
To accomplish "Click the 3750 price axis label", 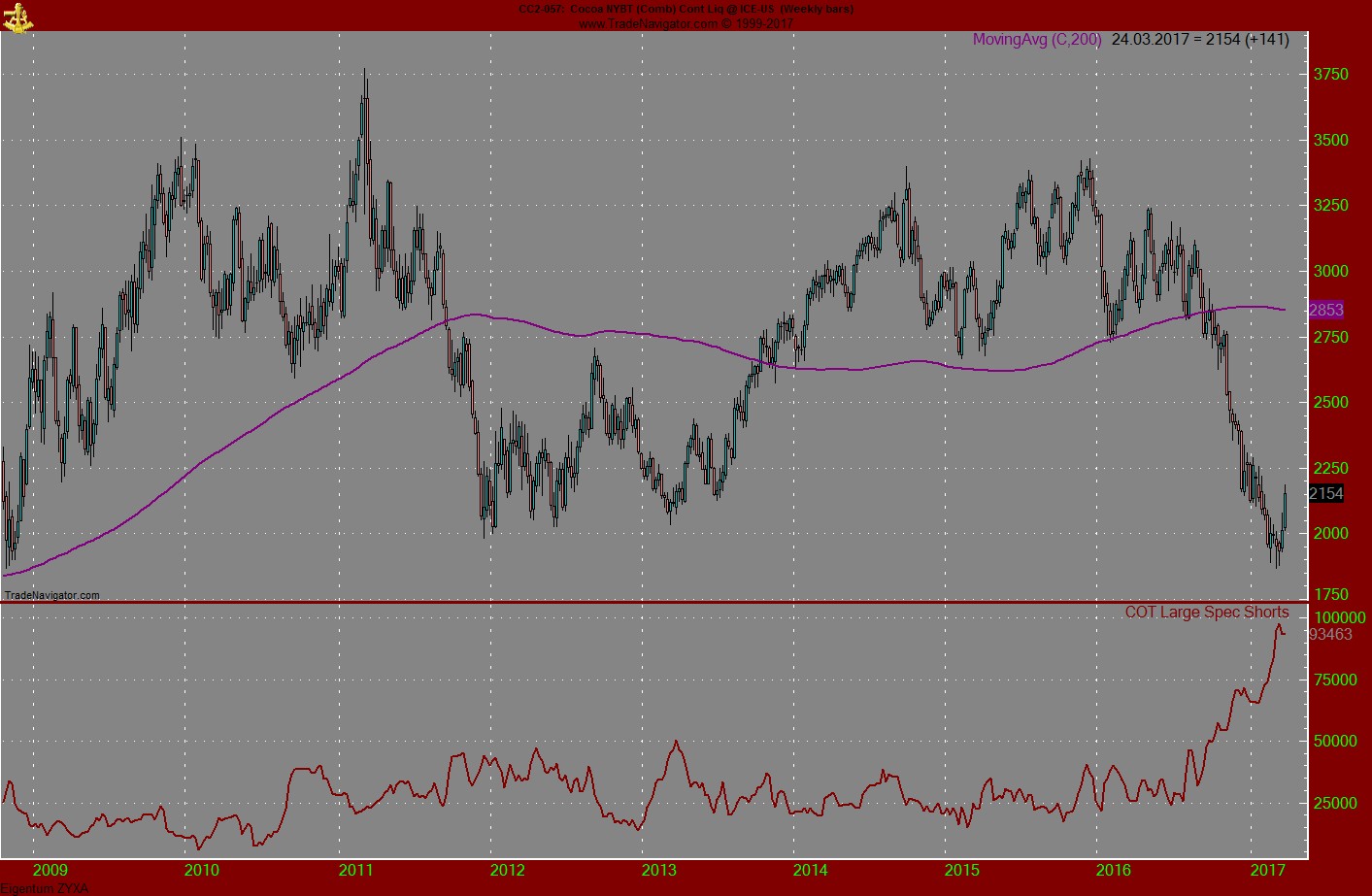I will (1330, 75).
